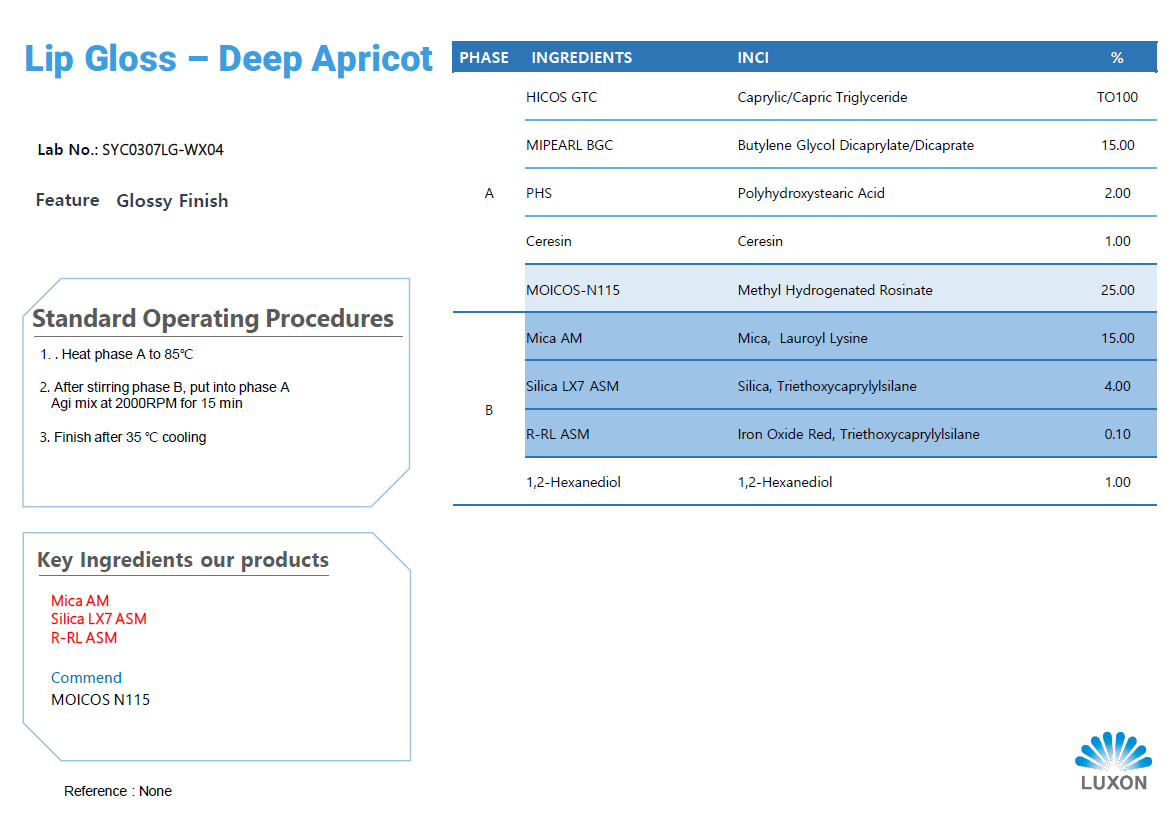Click 'Silica LX7 ASM' in the table
1170x813 pixels.
(x=572, y=386)
